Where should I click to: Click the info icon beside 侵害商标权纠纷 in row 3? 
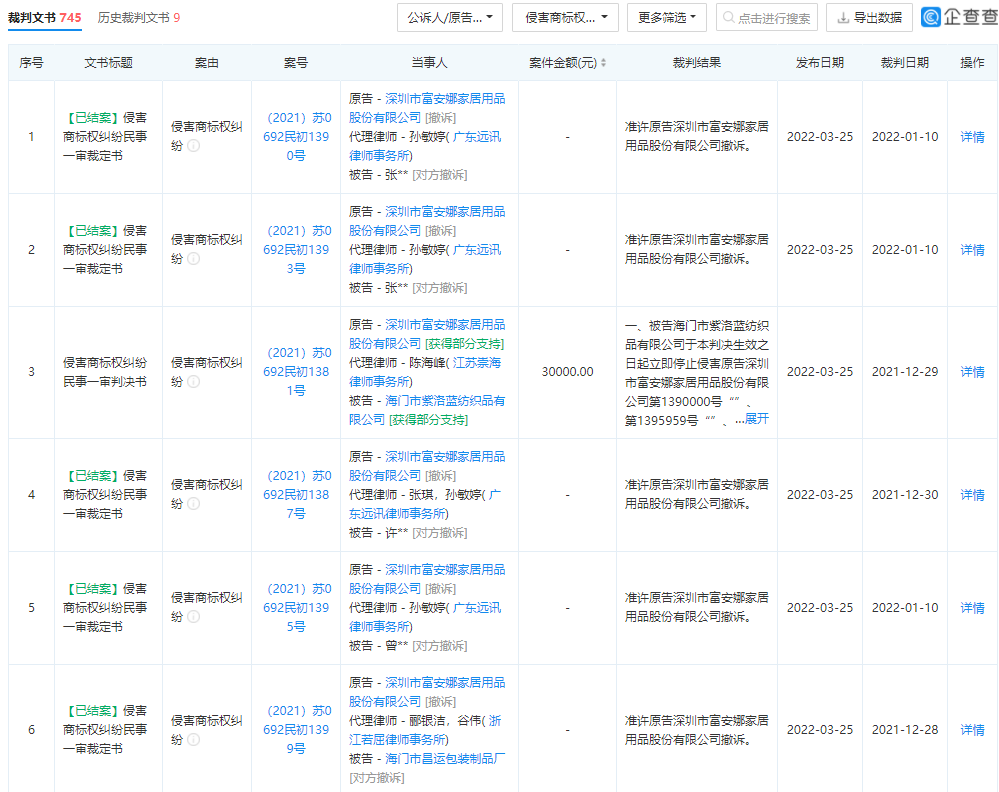coord(193,381)
